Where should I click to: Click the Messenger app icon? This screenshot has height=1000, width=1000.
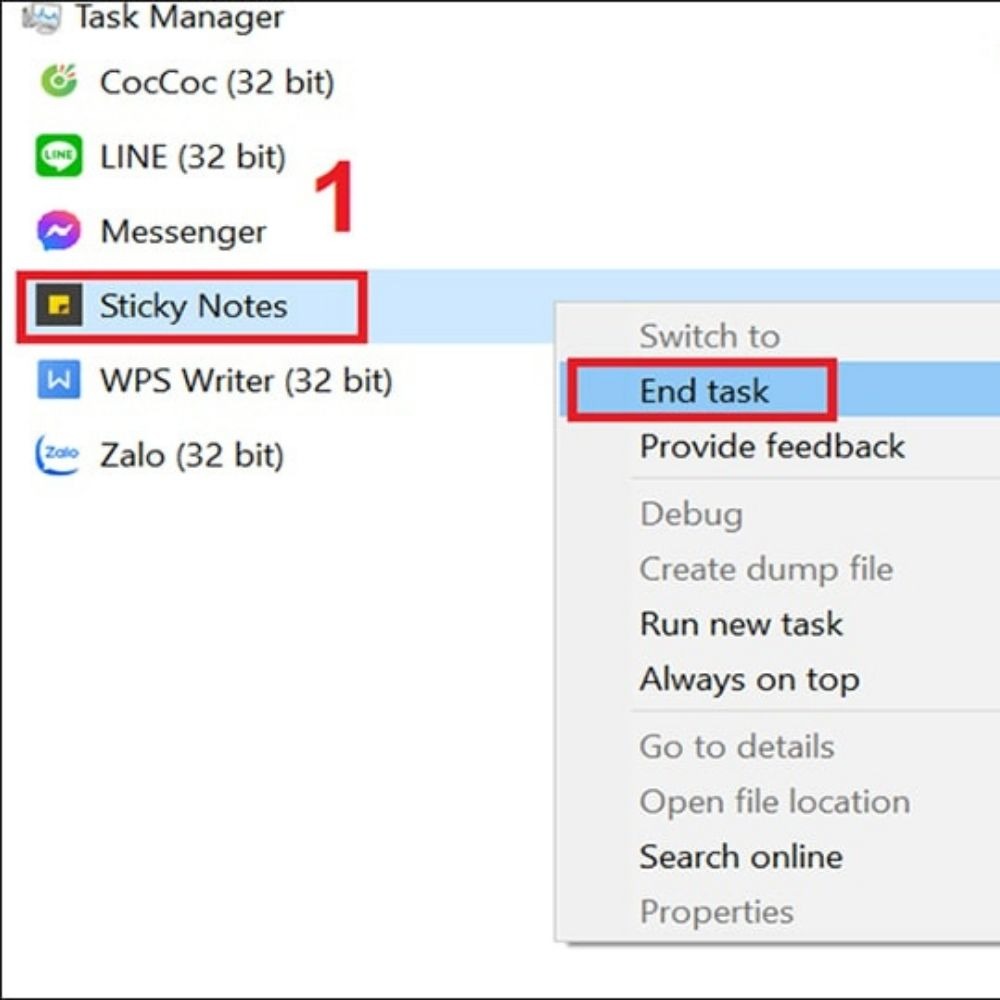pos(58,232)
